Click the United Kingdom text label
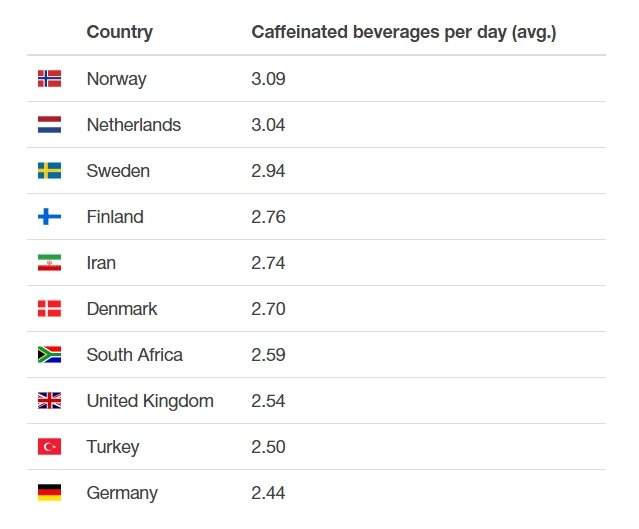639x529 pixels. coord(150,401)
